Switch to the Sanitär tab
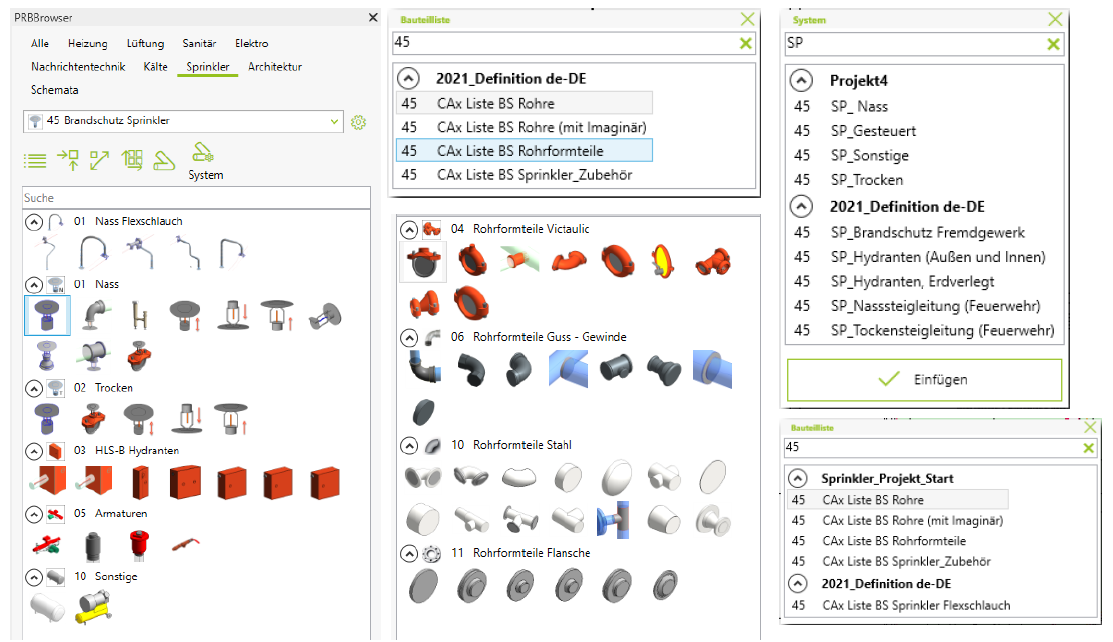 pyautogui.click(x=199, y=43)
